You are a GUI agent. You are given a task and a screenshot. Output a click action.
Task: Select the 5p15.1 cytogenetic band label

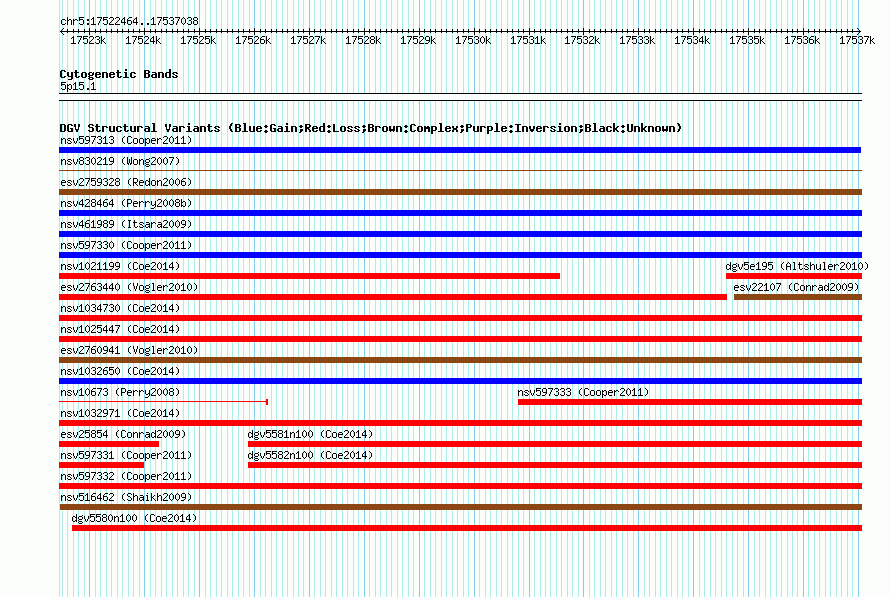[x=78, y=86]
